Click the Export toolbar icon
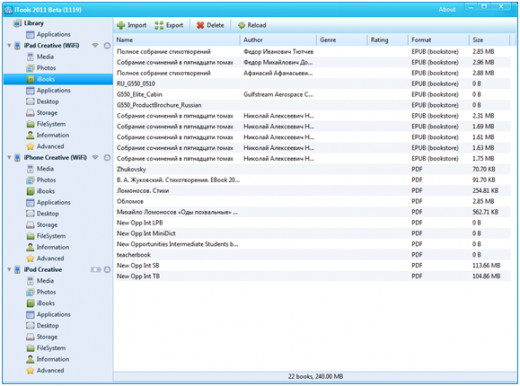520x386 pixels. click(159, 25)
